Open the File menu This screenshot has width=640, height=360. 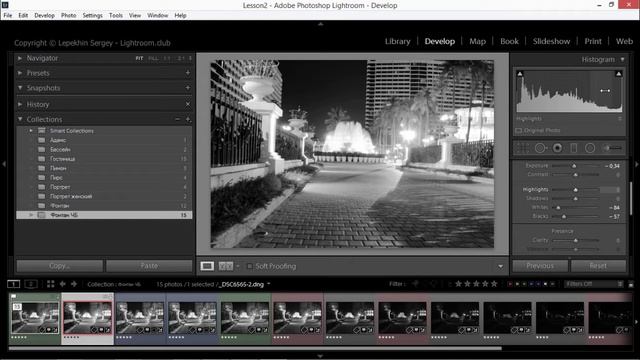8,16
